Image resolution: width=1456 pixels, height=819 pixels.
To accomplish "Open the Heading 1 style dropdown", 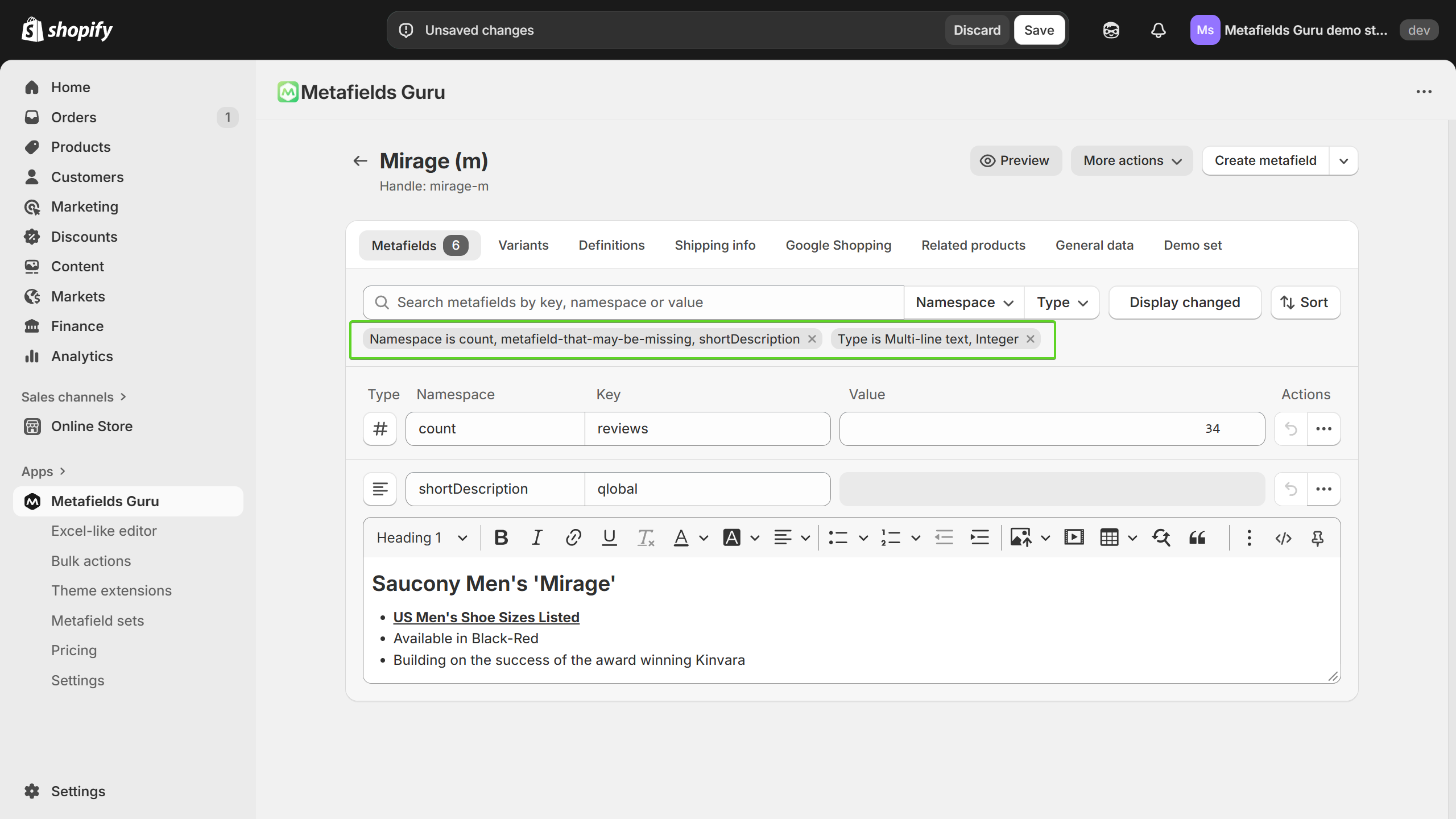I will 421,537.
